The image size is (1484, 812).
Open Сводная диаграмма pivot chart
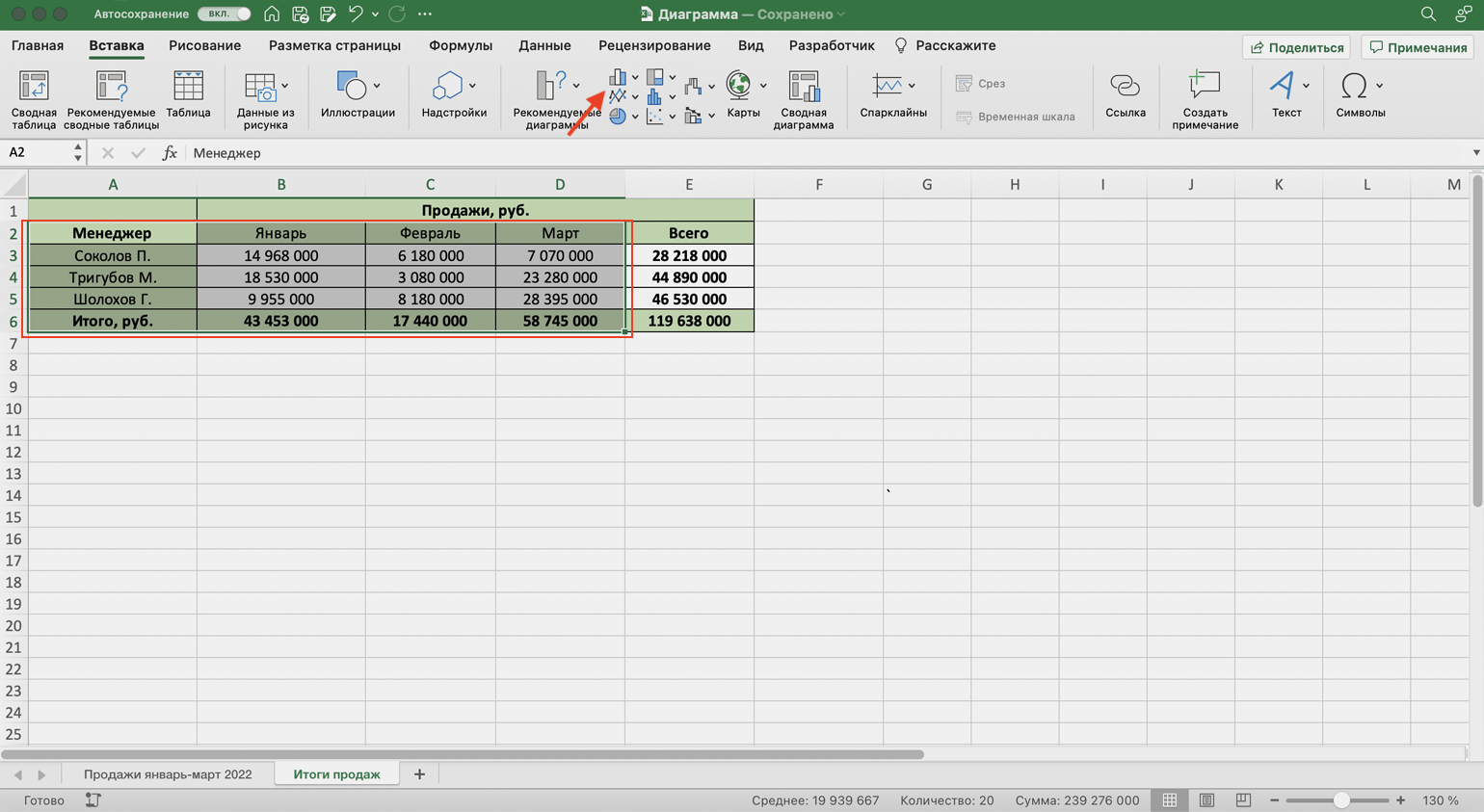click(x=803, y=97)
